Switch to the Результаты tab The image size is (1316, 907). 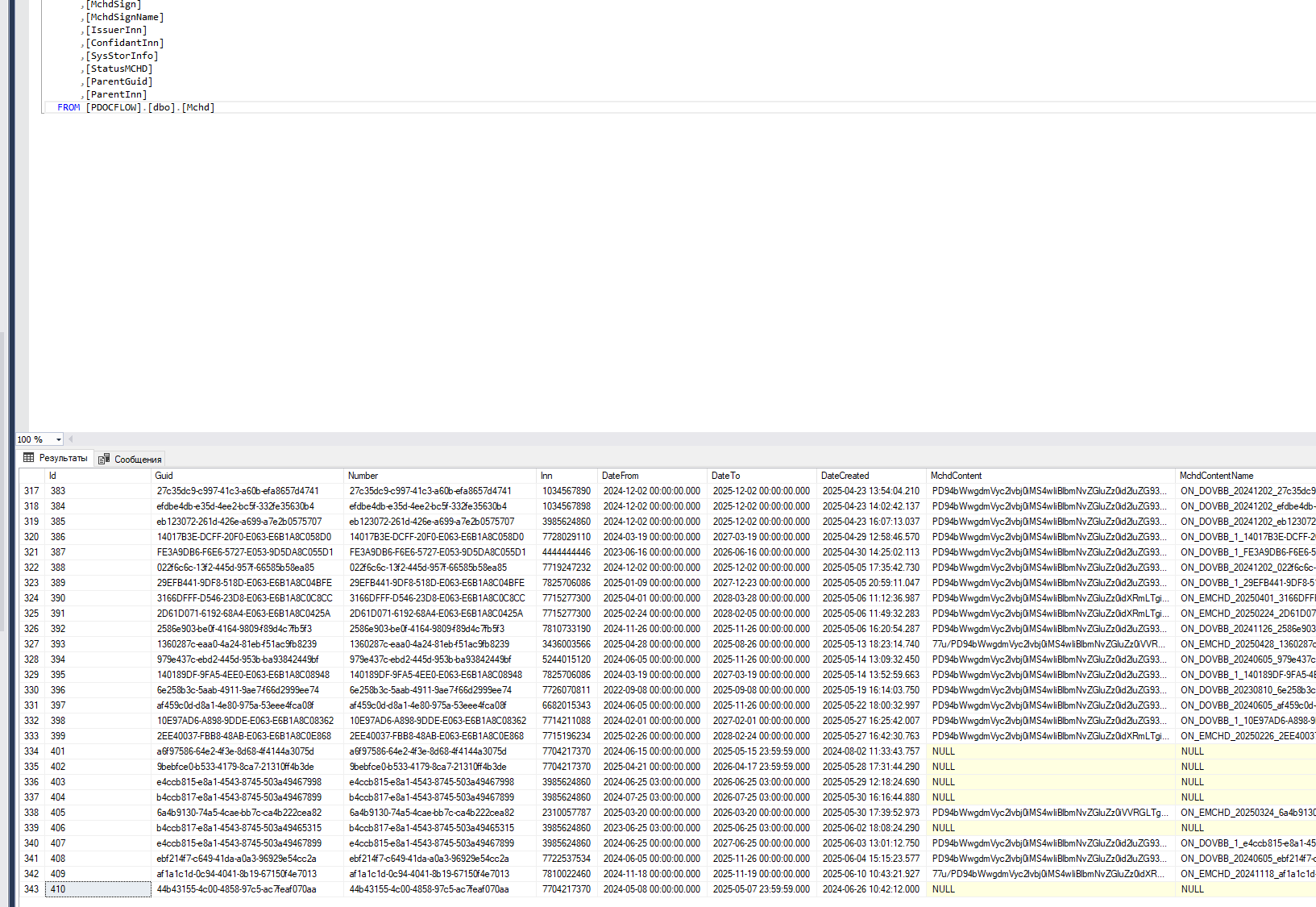[56, 458]
